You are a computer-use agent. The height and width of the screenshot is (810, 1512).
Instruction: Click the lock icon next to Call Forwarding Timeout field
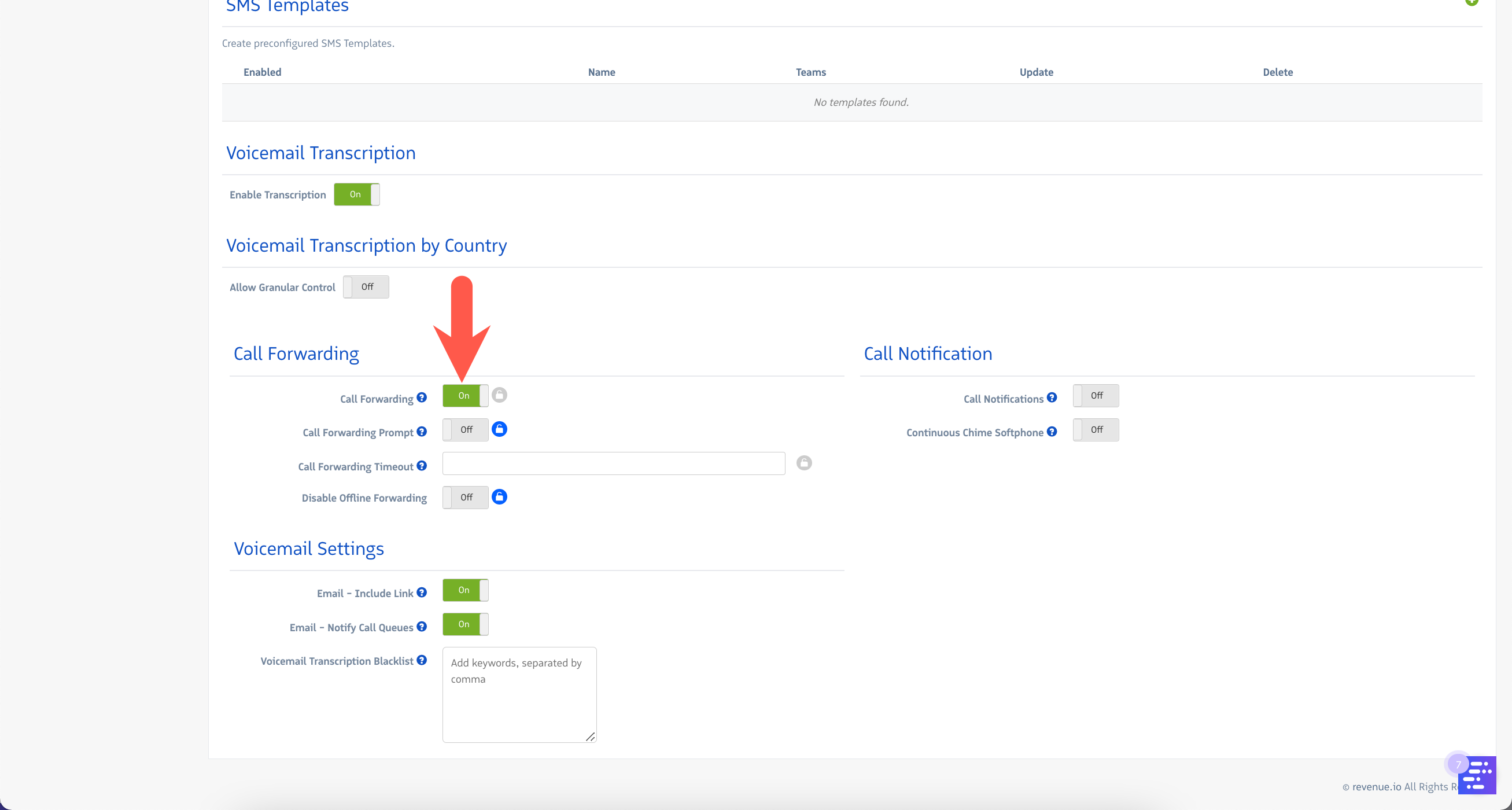point(803,463)
